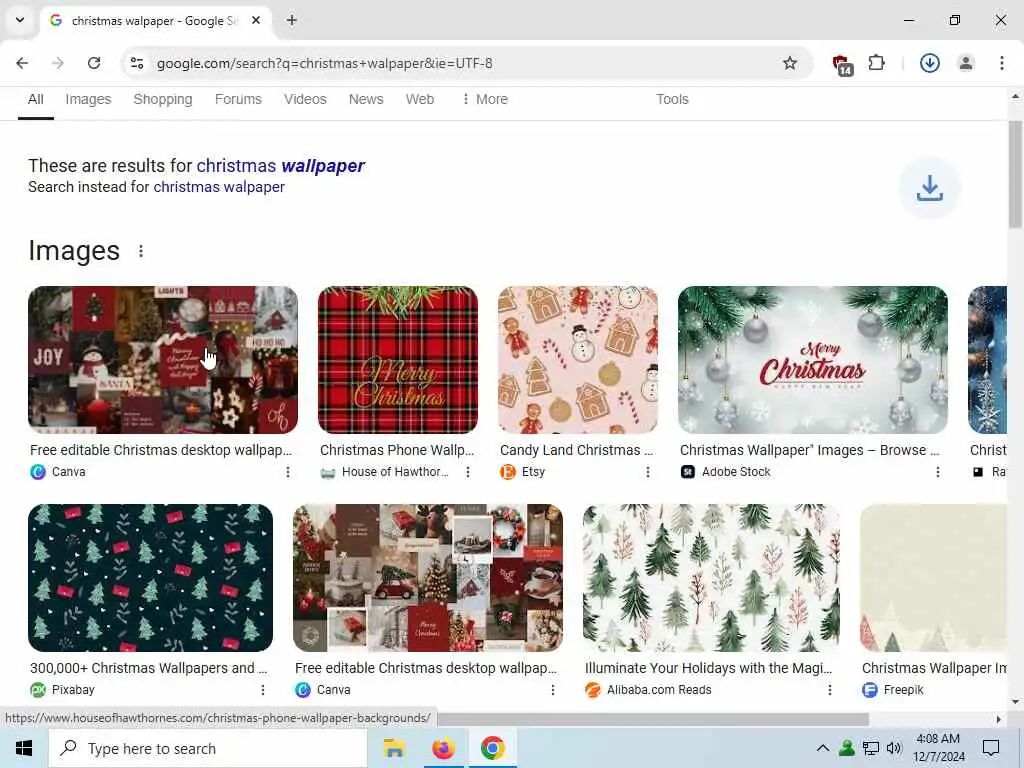1024x768 pixels.
Task: Switch to the Videos tab
Action: [x=305, y=99]
